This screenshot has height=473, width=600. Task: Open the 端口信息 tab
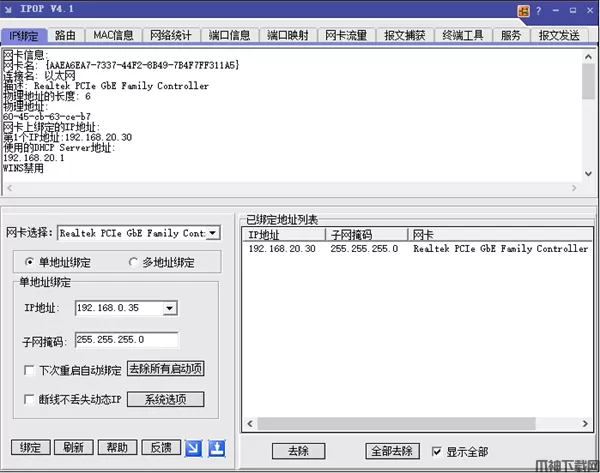point(229,36)
